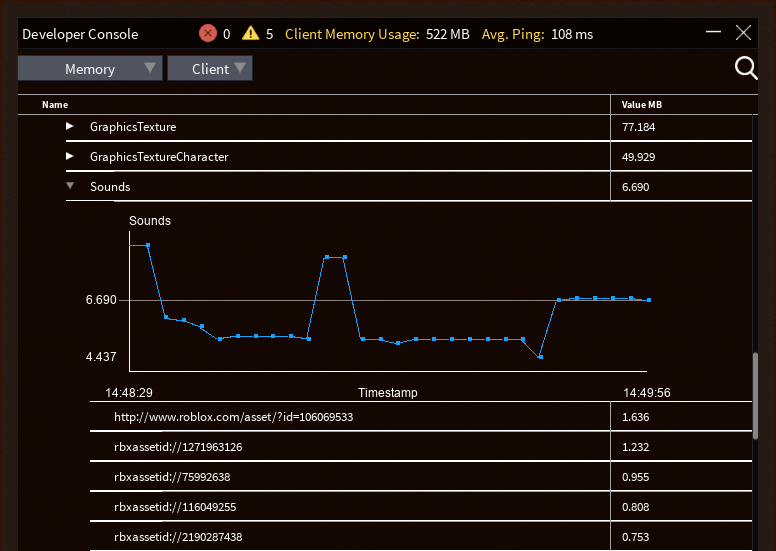Screen dimensions: 776x551
Task: Click the Timestamp axis label
Action: coord(388,393)
